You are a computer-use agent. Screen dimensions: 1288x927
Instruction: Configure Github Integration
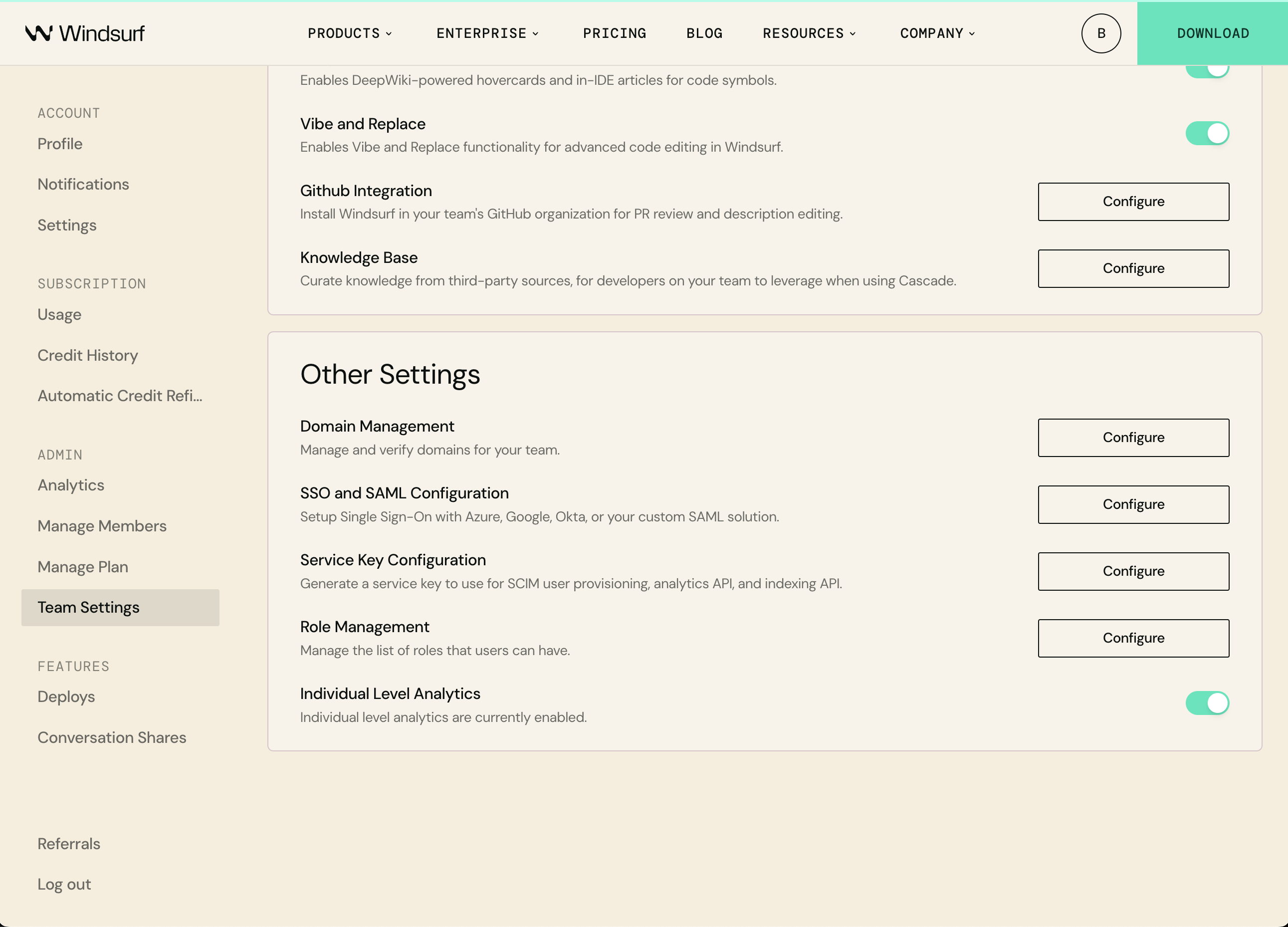point(1133,202)
